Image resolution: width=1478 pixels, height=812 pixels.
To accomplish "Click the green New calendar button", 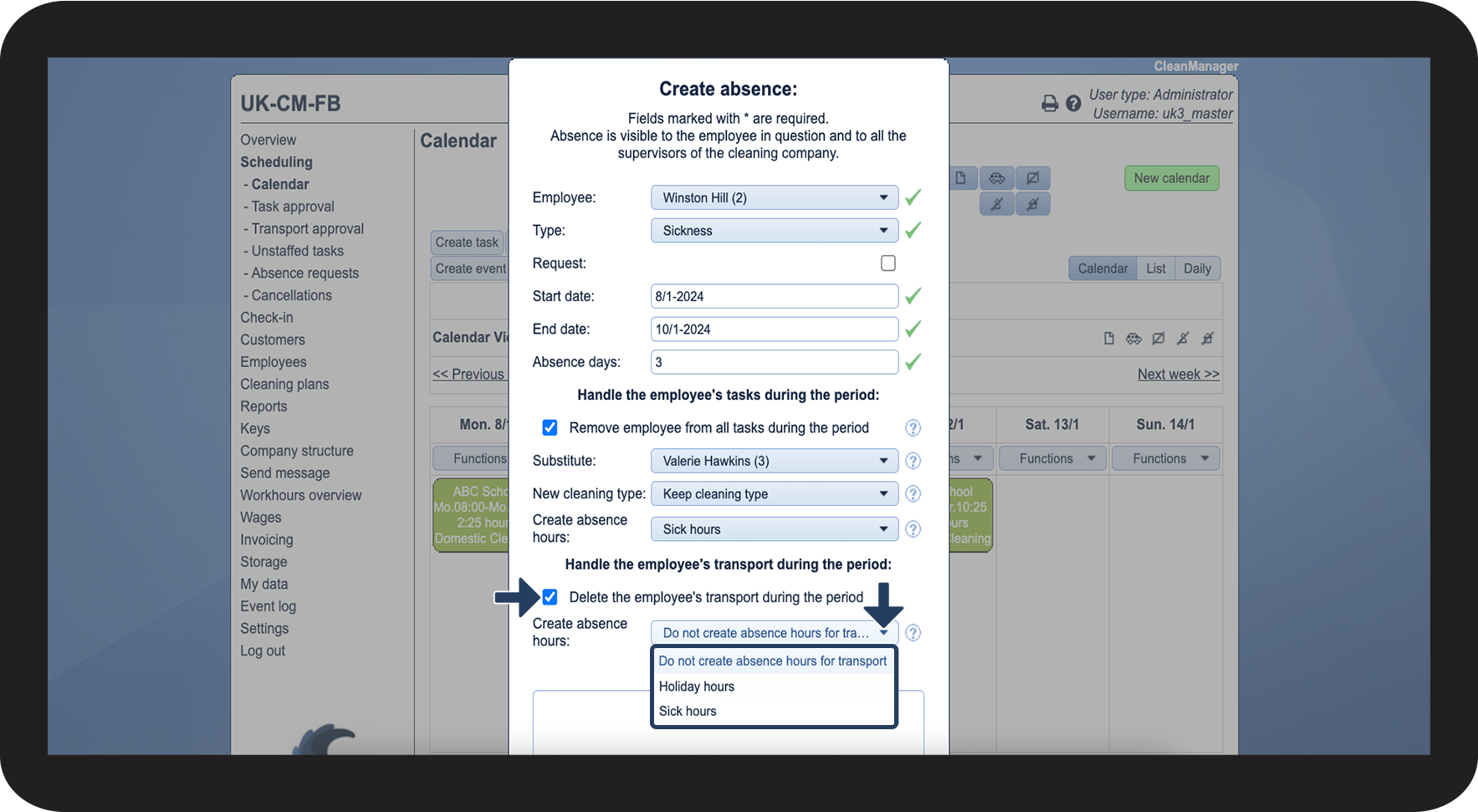I will 1171,178.
